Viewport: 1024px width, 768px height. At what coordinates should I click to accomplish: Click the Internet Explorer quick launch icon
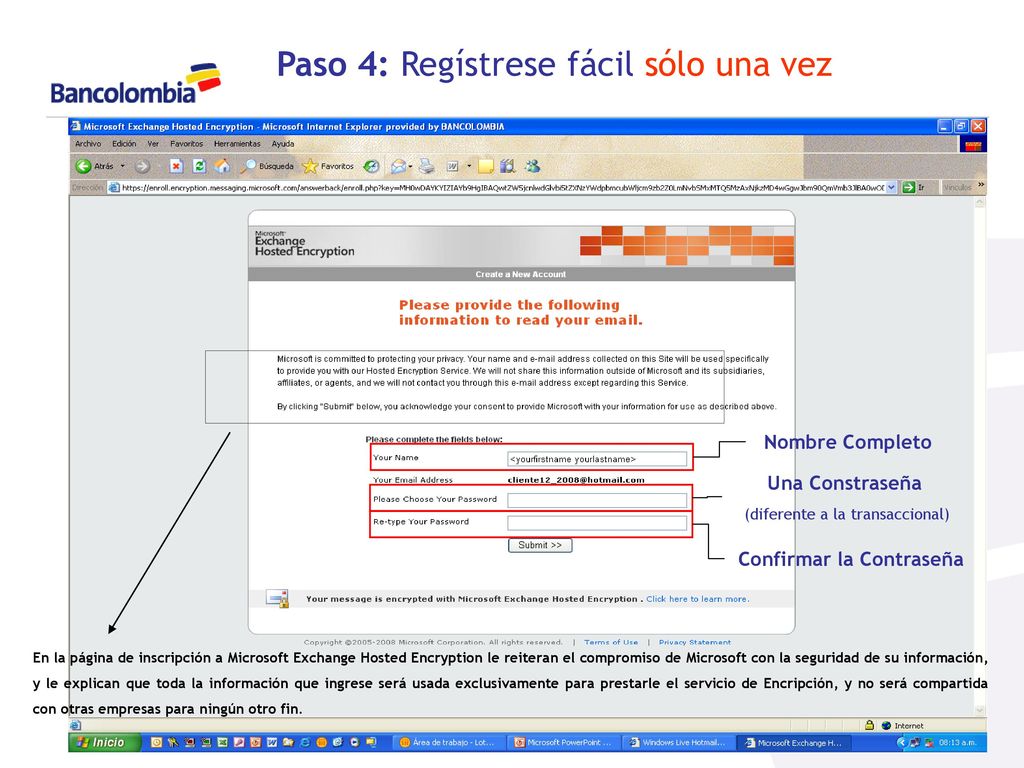(x=304, y=742)
